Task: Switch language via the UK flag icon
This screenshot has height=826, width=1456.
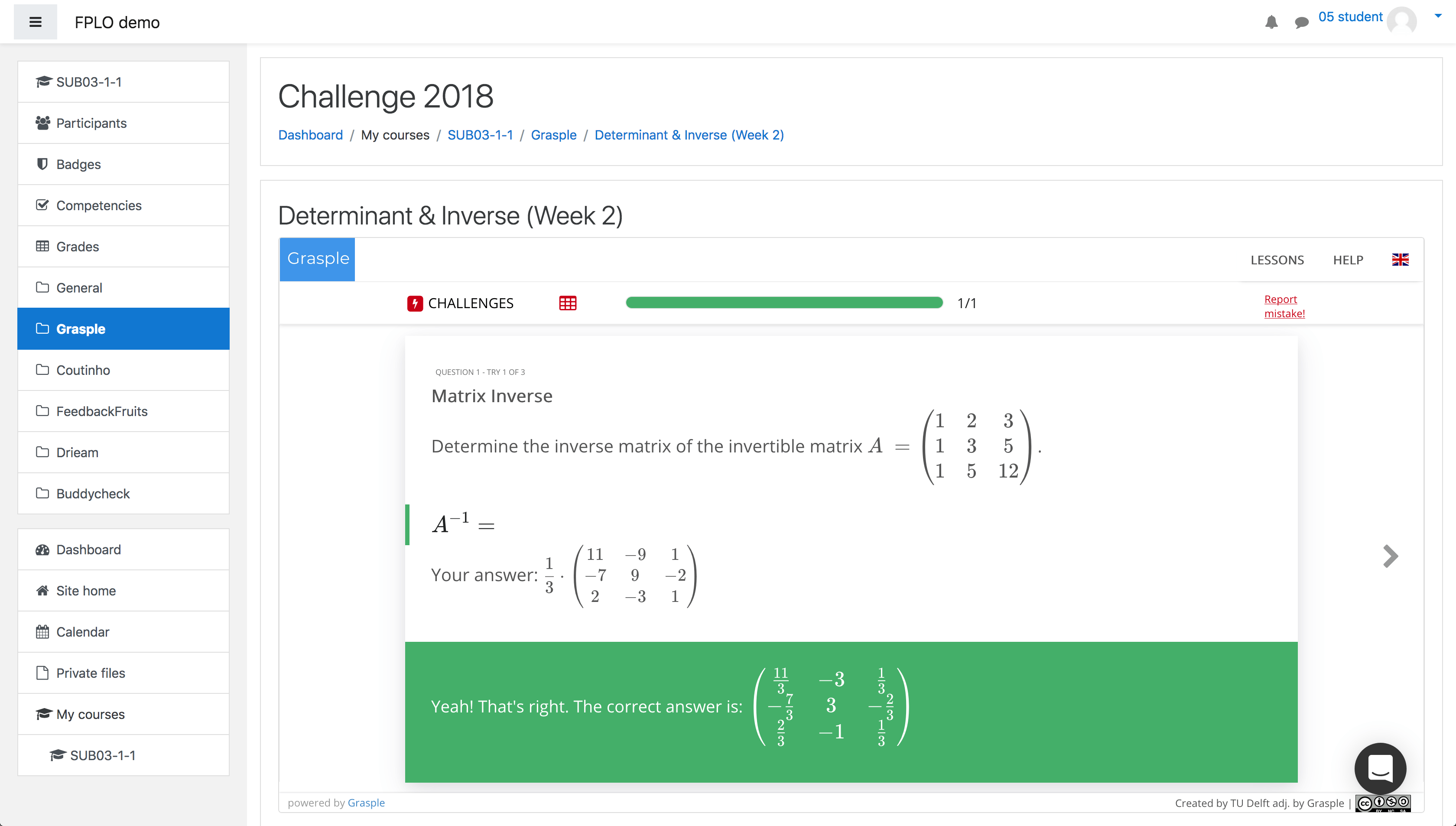Action: [1400, 260]
